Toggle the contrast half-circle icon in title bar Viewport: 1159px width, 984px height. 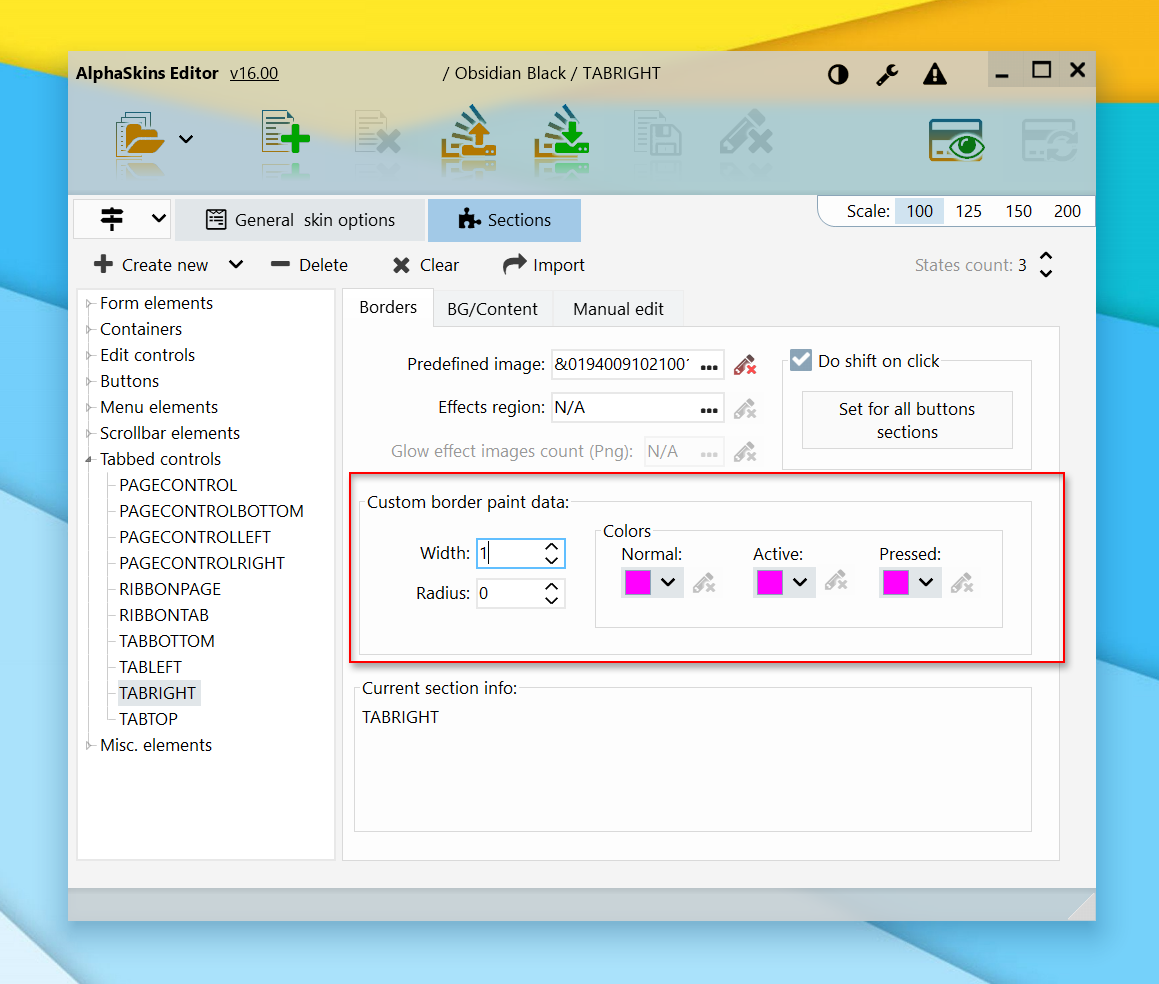click(x=838, y=74)
